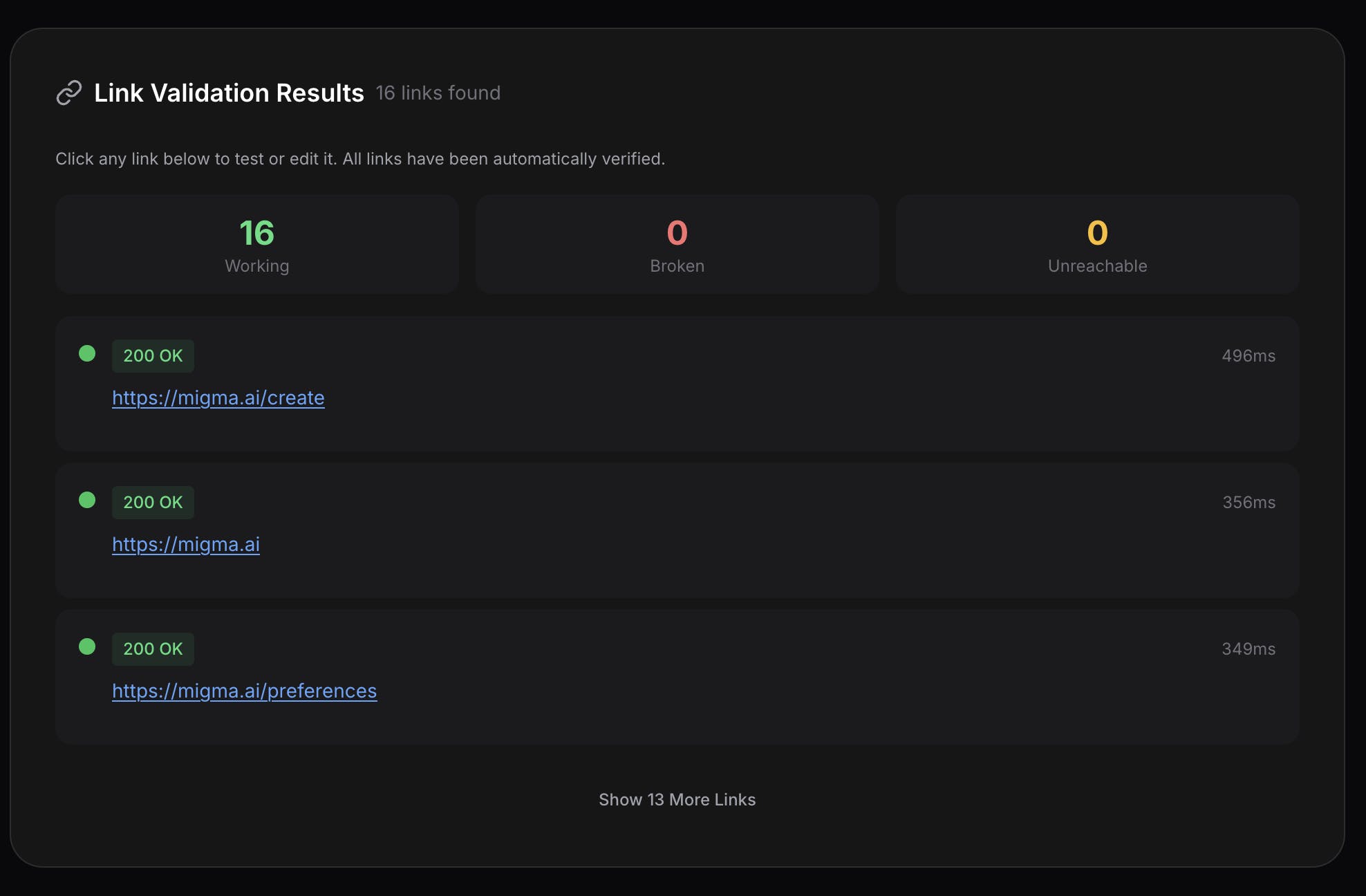Click the 356ms response time

pos(1248,503)
